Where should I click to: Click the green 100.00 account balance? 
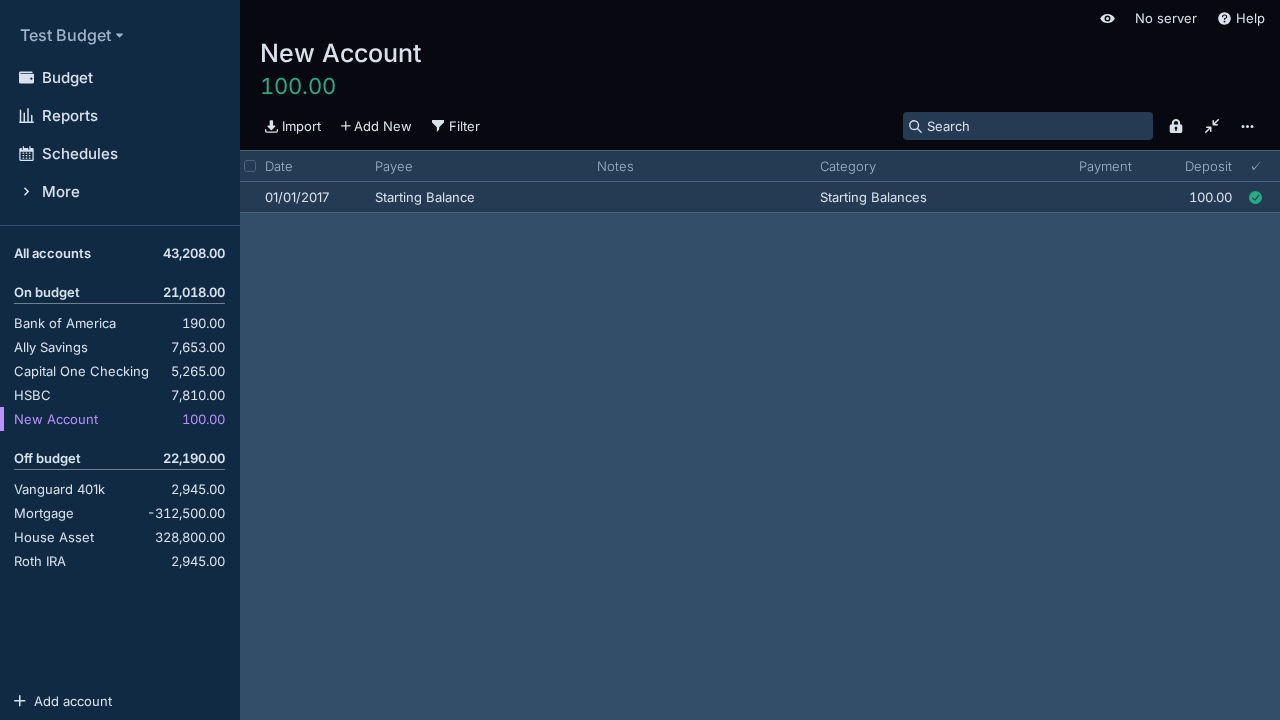pyautogui.click(x=298, y=87)
